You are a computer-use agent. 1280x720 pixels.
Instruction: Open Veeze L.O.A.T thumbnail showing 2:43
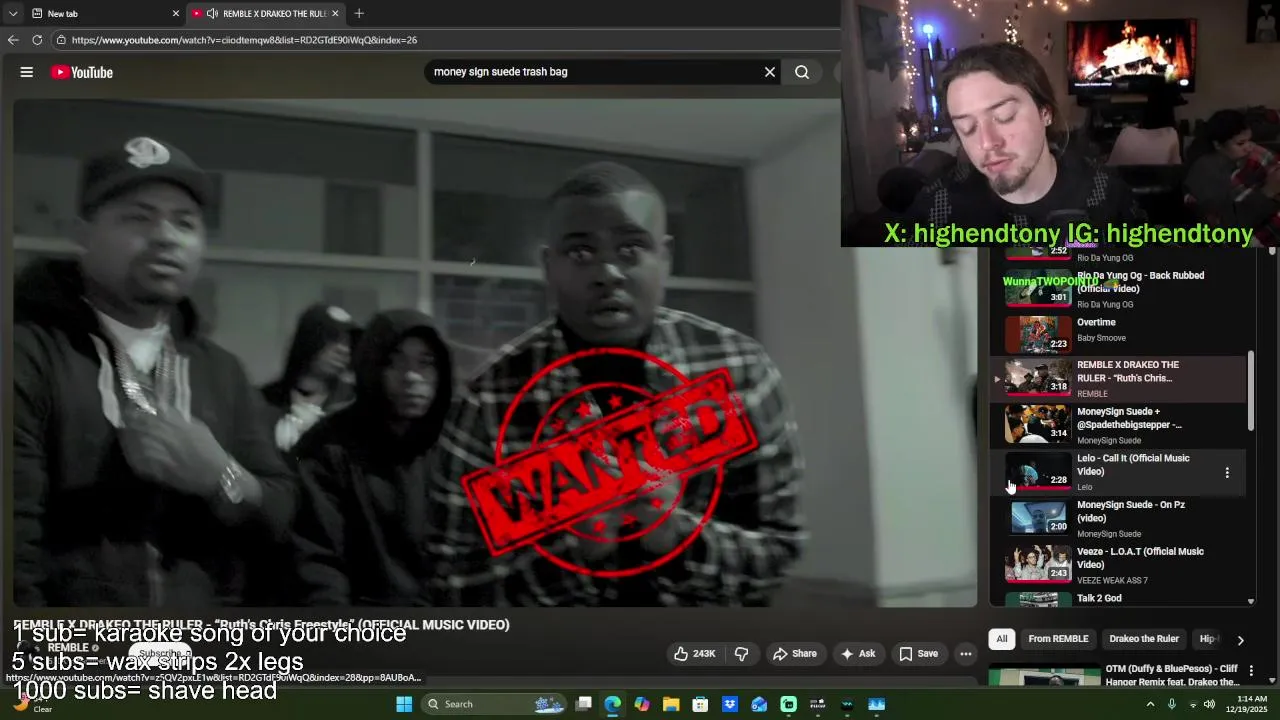pyautogui.click(x=1038, y=563)
